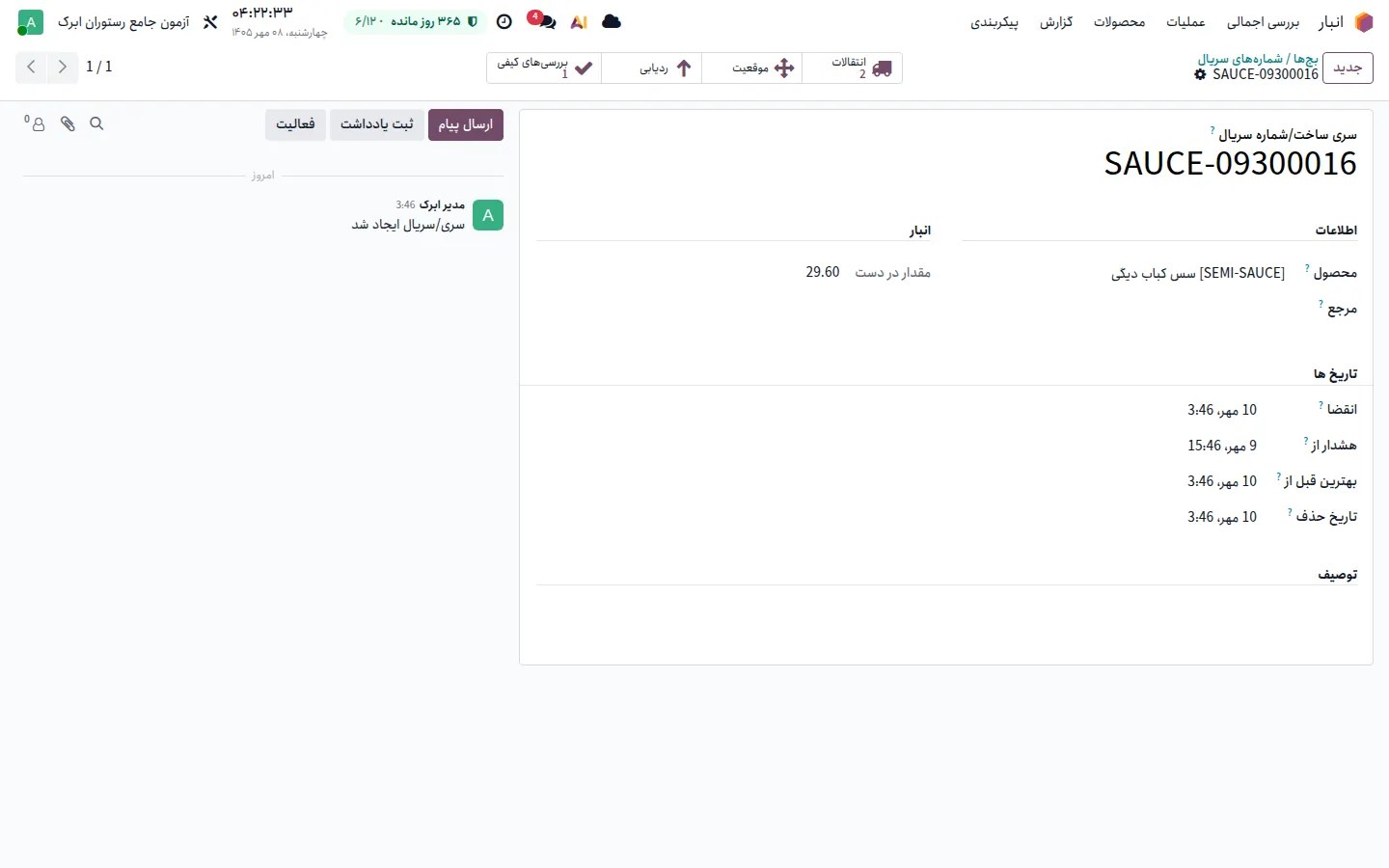The image size is (1389, 868).
Task: Open the گزارش menu
Action: pos(1056,22)
